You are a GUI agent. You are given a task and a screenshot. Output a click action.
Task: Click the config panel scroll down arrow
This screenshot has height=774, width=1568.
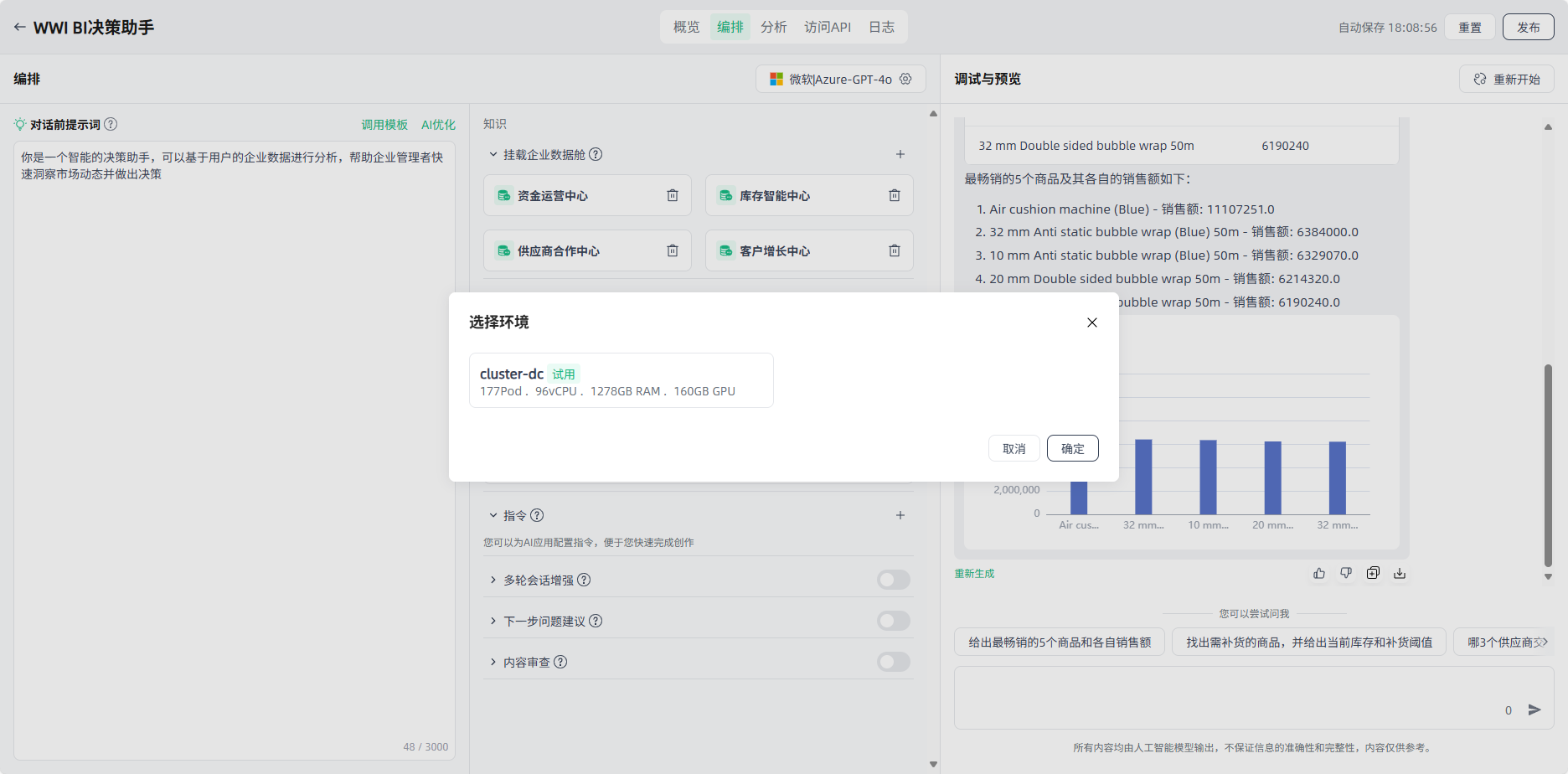tap(933, 764)
